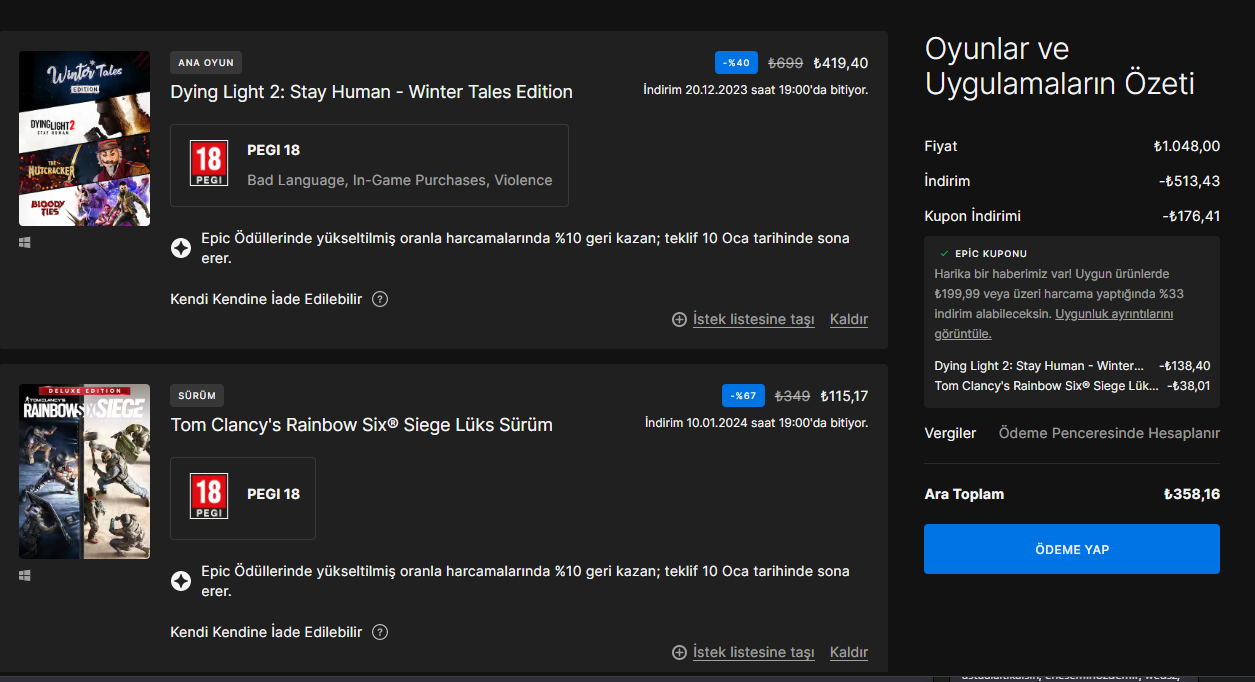Open Uygunluk ayrıntılarını görüntüle coupon link

tap(1054, 323)
